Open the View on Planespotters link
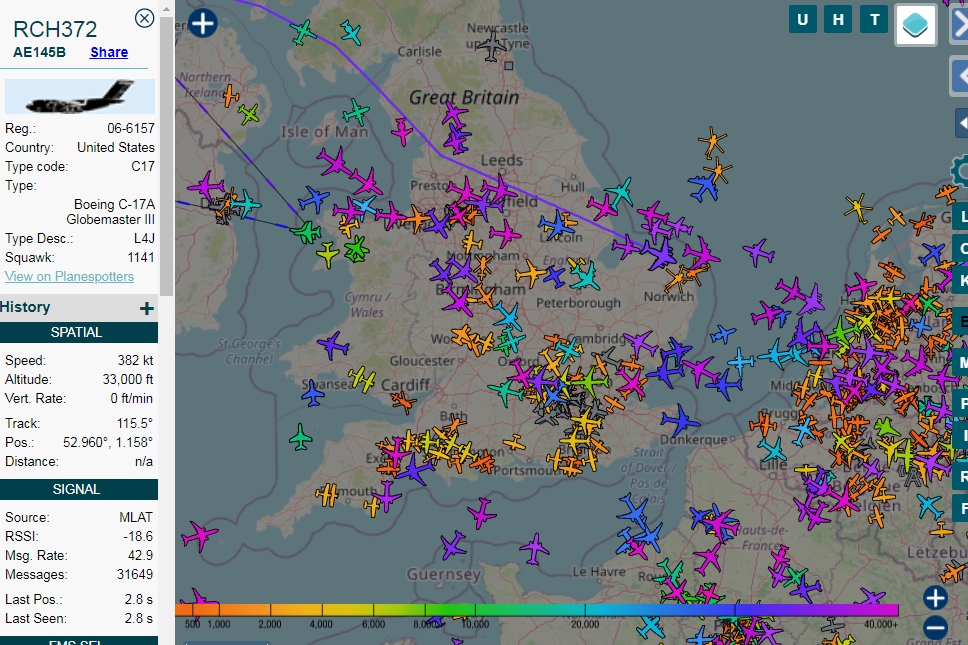The image size is (968, 645). click(x=69, y=277)
